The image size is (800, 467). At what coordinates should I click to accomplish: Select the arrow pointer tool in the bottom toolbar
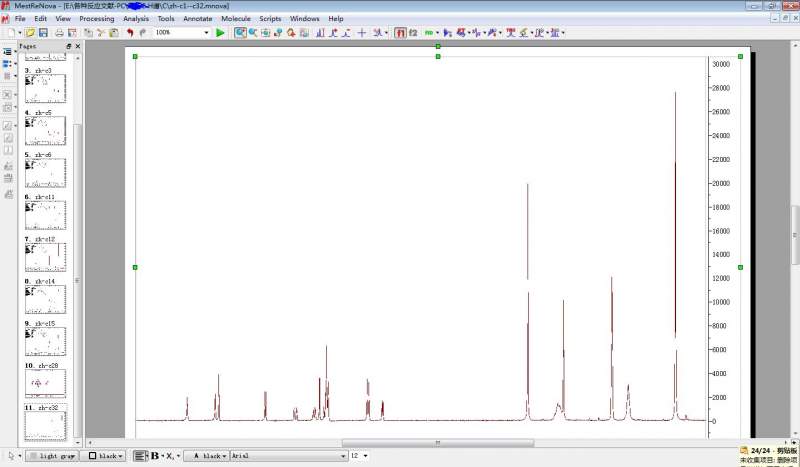pyautogui.click(x=11, y=456)
